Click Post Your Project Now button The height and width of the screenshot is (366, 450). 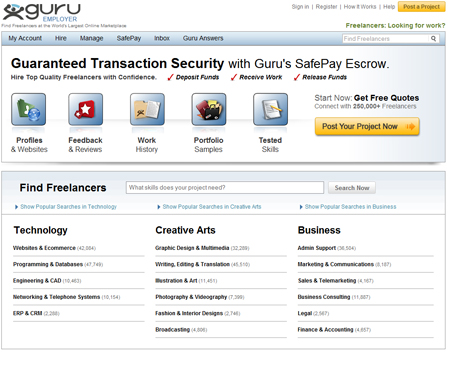pos(367,126)
